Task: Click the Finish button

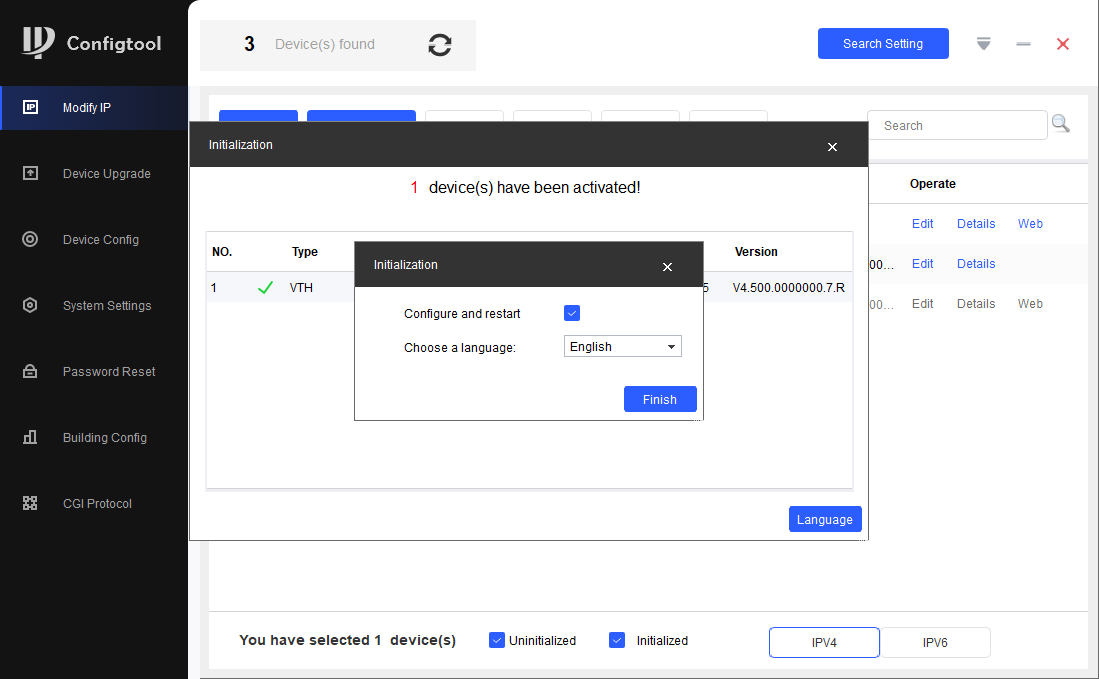Action: click(x=660, y=399)
